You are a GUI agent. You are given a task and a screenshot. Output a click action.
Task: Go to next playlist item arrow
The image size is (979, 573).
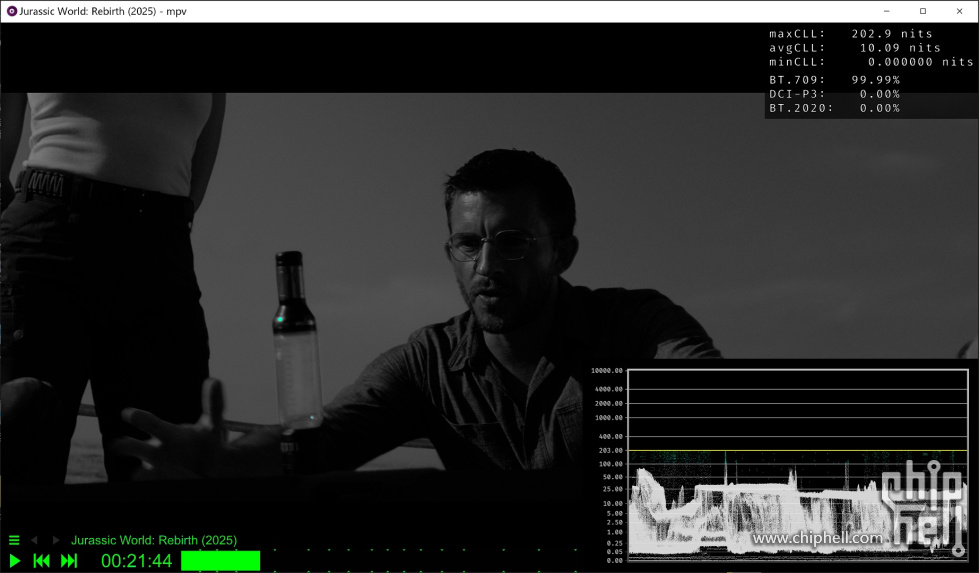click(56, 540)
